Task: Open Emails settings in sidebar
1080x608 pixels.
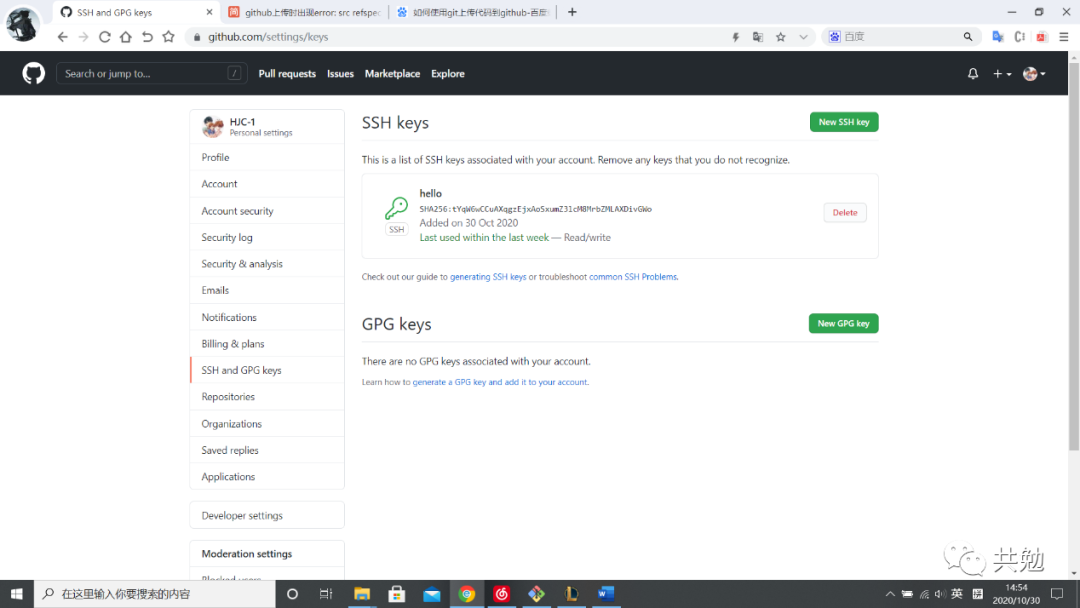Action: pyautogui.click(x=267, y=291)
